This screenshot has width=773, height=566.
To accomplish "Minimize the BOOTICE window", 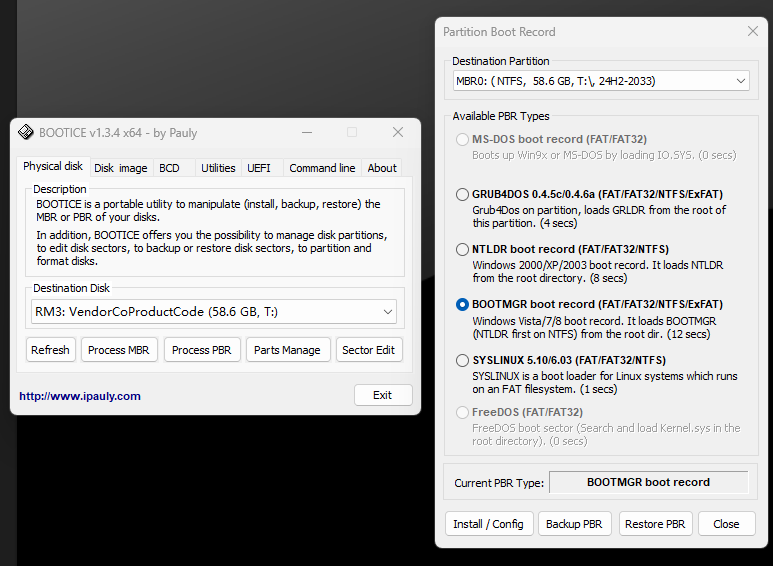I will (x=307, y=132).
